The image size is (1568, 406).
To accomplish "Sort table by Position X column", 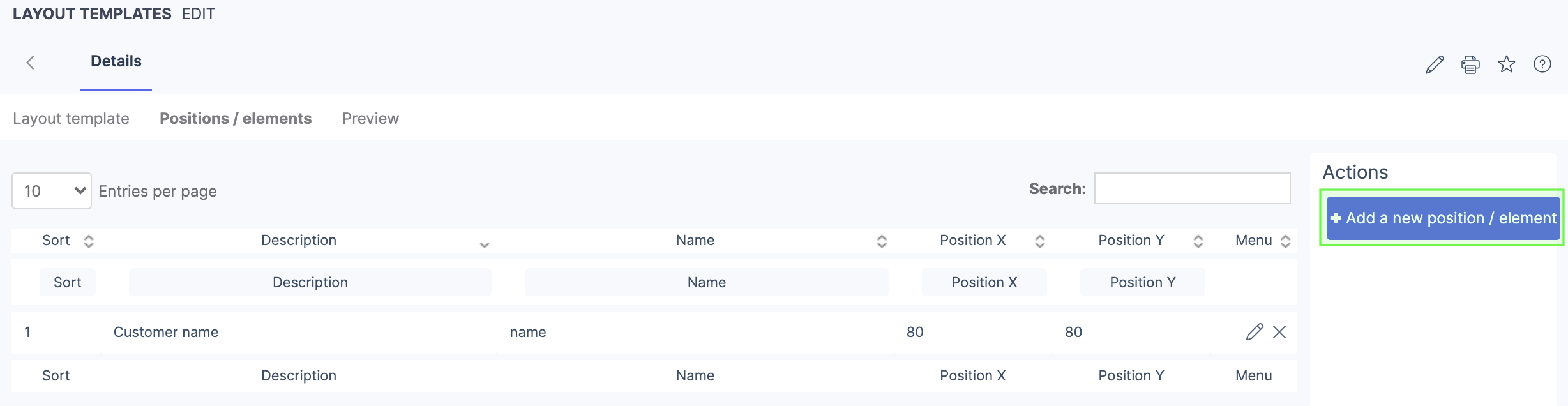I will 972,241.
